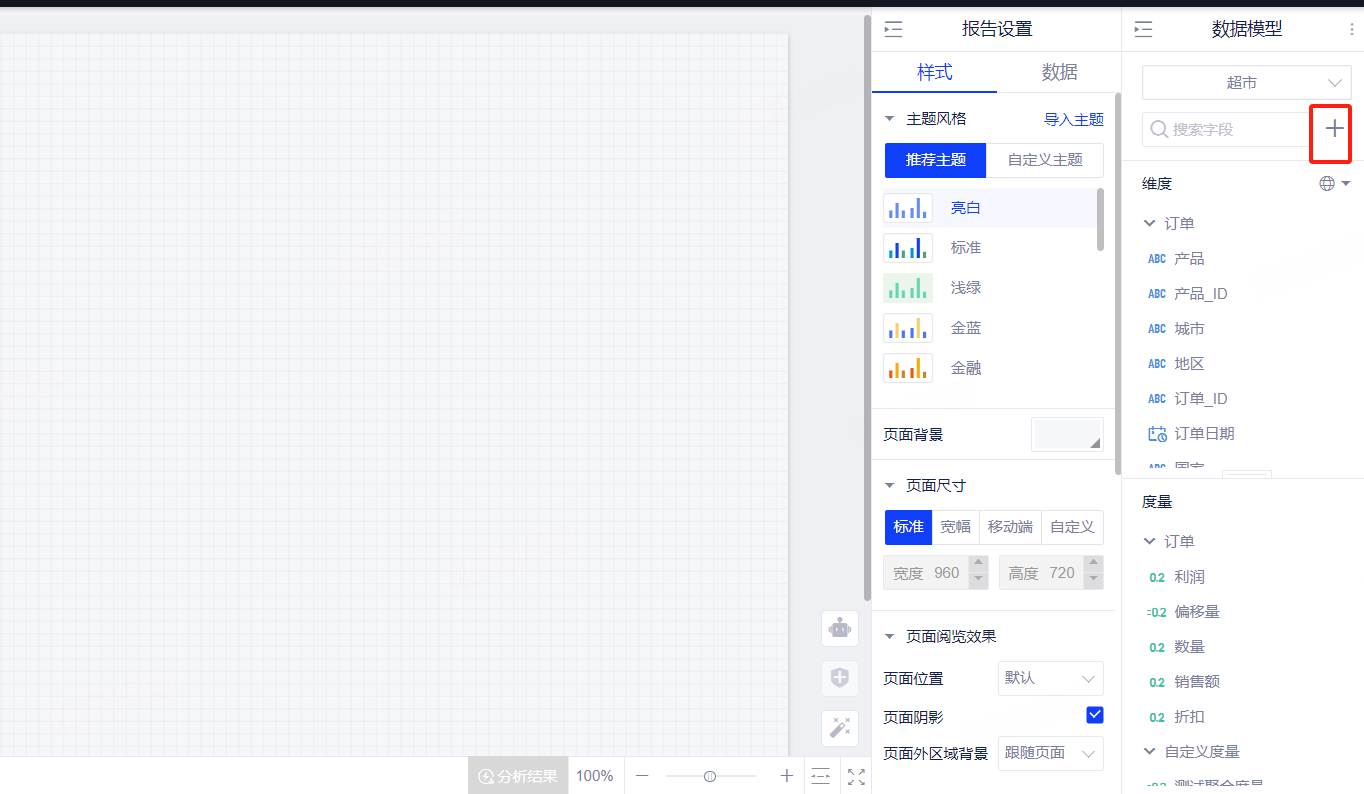Collapse the 主题风格 section
Viewport: 1364px width, 794px height.
[x=890, y=119]
